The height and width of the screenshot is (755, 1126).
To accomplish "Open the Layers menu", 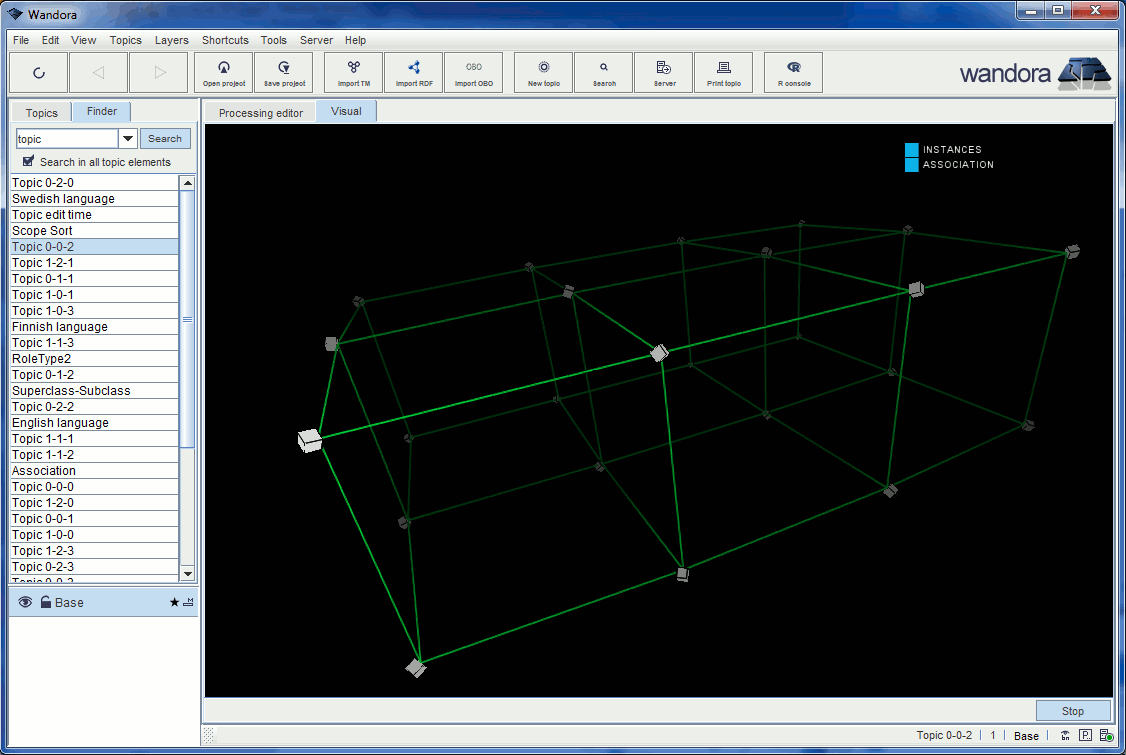I will (x=171, y=40).
